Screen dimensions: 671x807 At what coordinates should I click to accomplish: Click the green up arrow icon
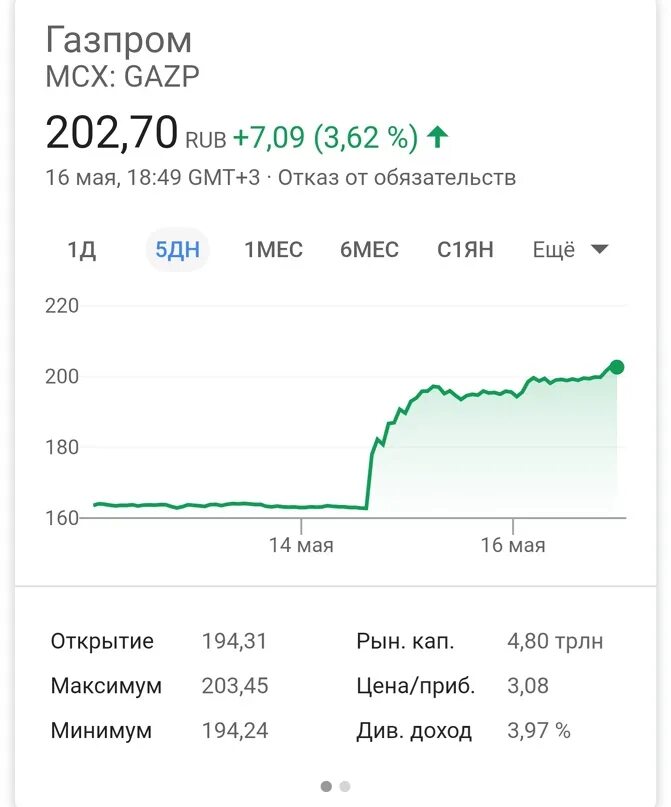pyautogui.click(x=438, y=137)
